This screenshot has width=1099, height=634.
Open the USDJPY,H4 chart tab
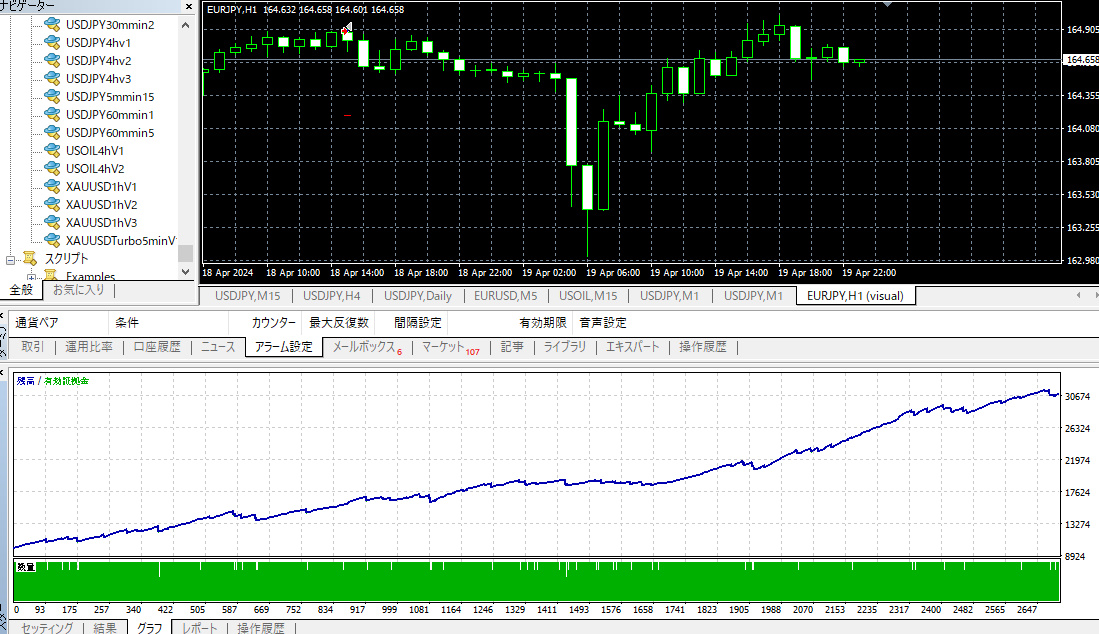point(332,296)
